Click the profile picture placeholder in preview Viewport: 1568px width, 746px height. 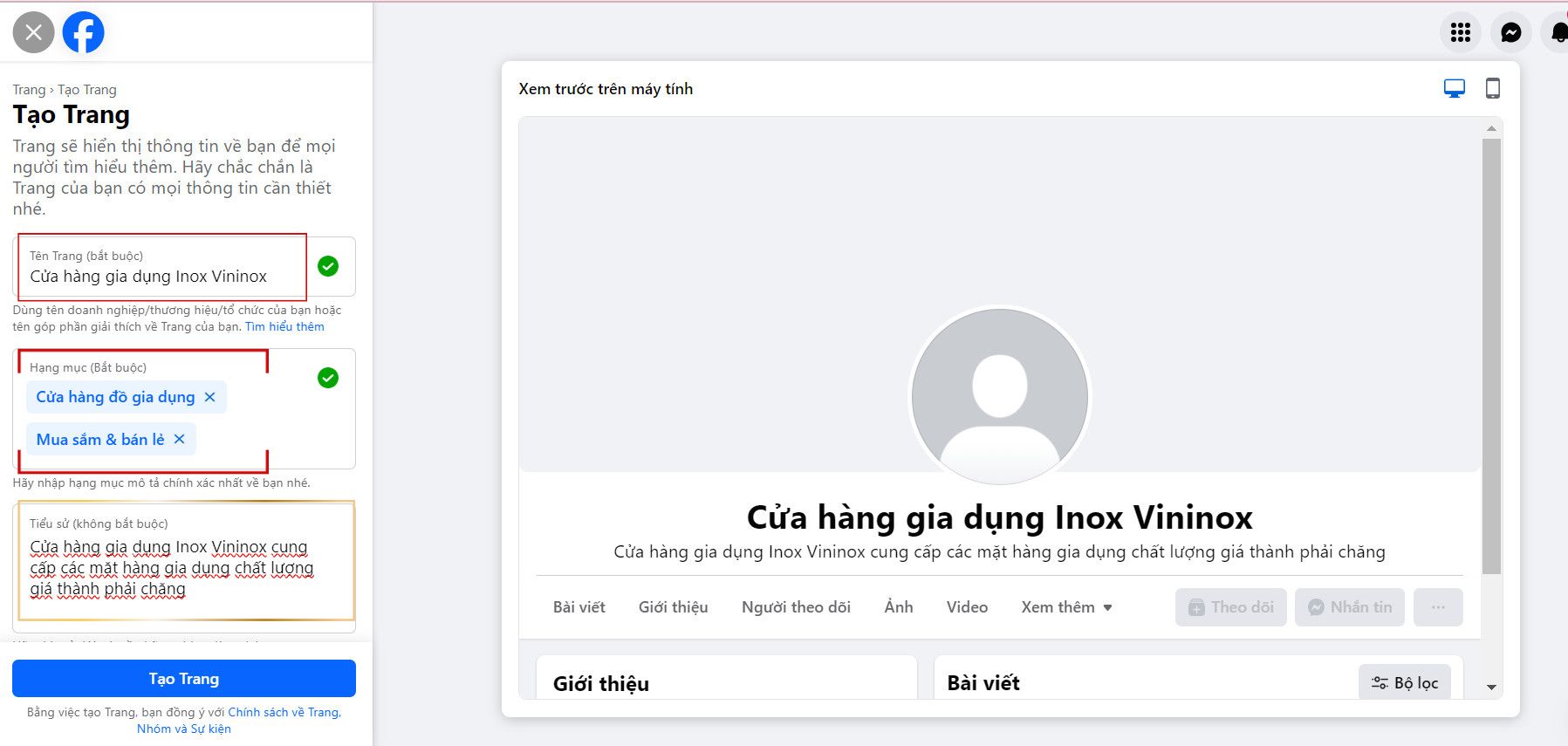click(x=1000, y=395)
